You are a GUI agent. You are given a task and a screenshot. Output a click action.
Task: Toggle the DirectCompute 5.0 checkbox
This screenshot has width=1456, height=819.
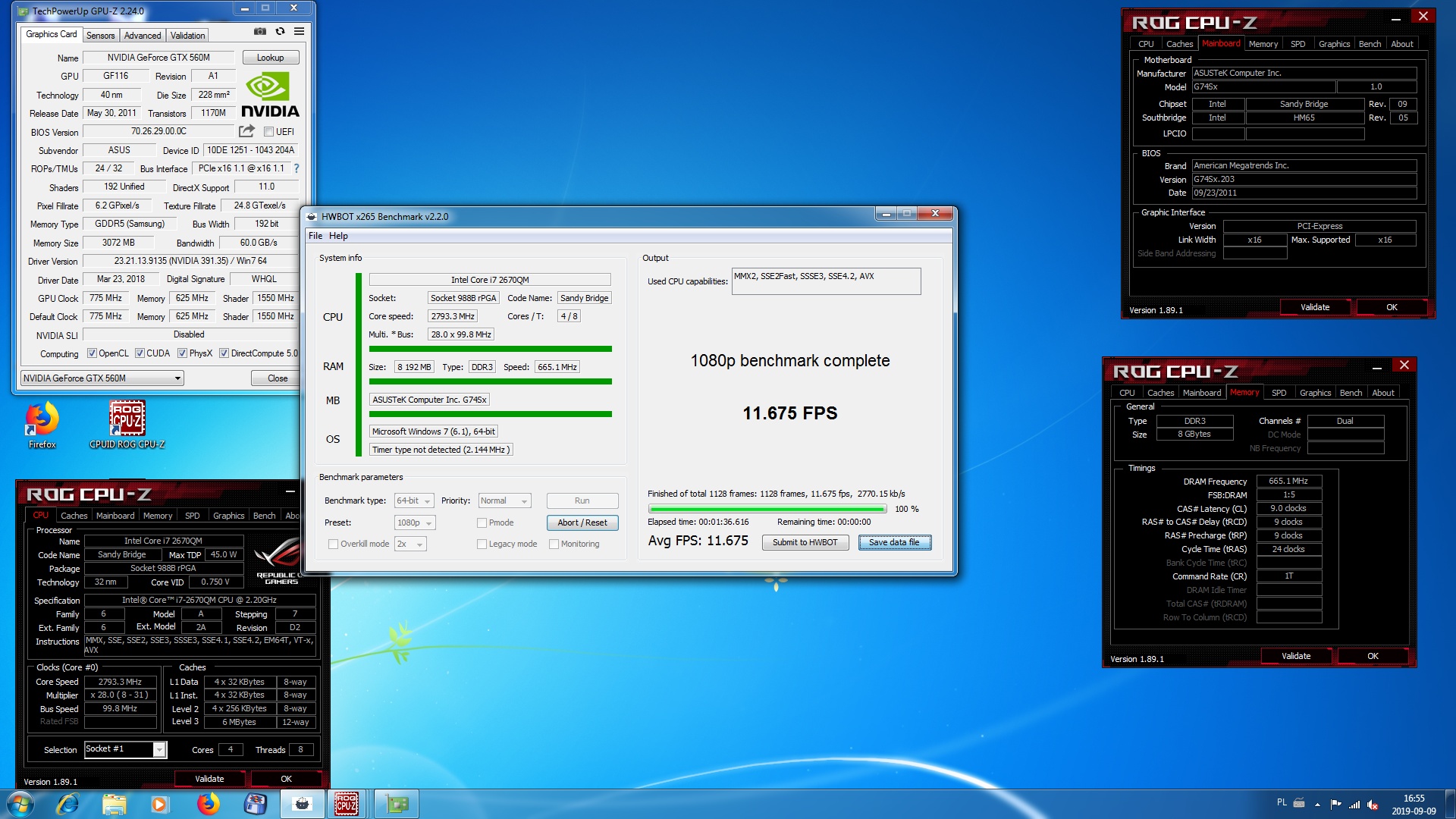(x=224, y=353)
